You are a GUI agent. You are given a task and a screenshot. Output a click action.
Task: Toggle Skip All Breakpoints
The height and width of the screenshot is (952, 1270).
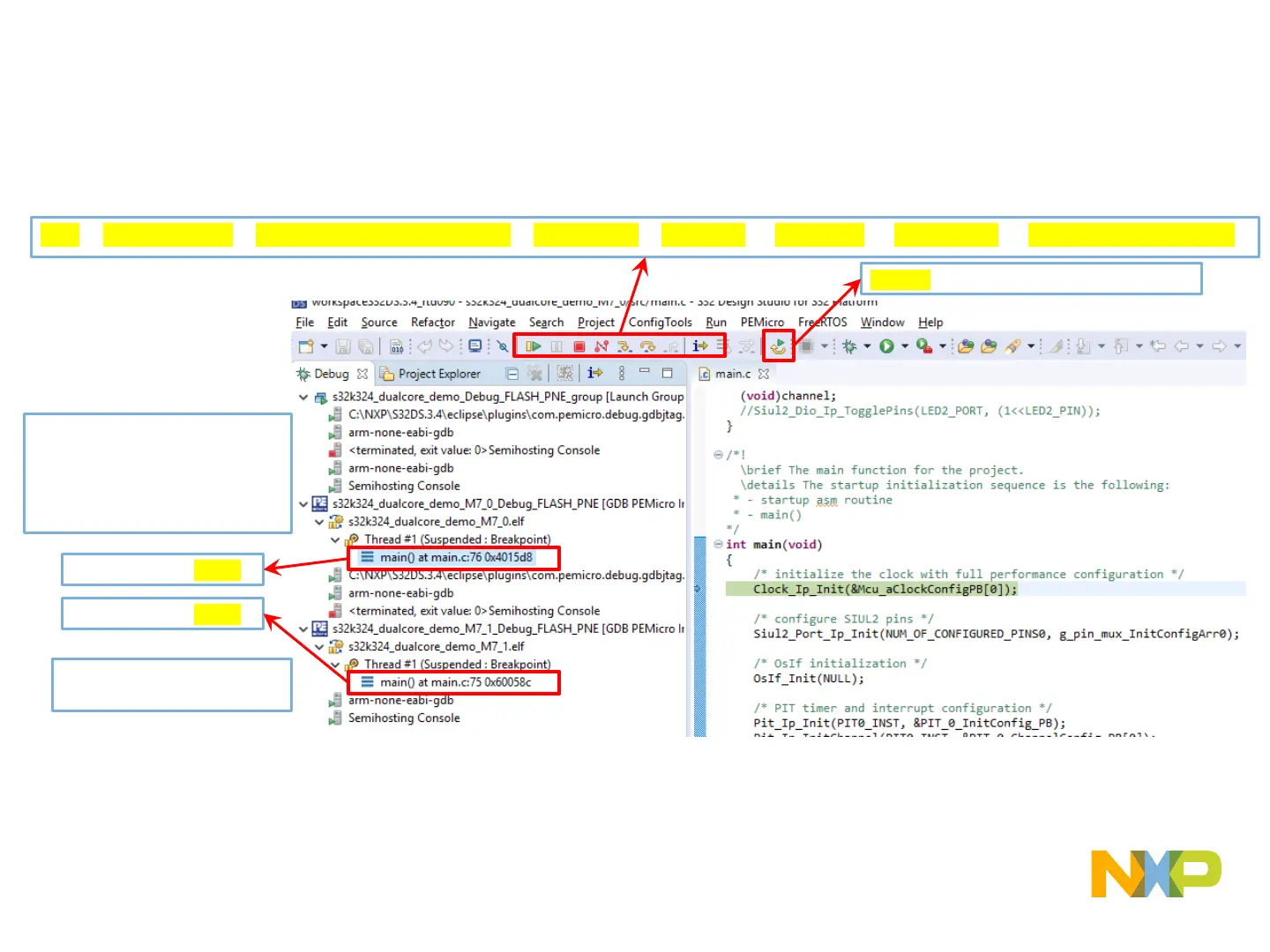[x=503, y=346]
